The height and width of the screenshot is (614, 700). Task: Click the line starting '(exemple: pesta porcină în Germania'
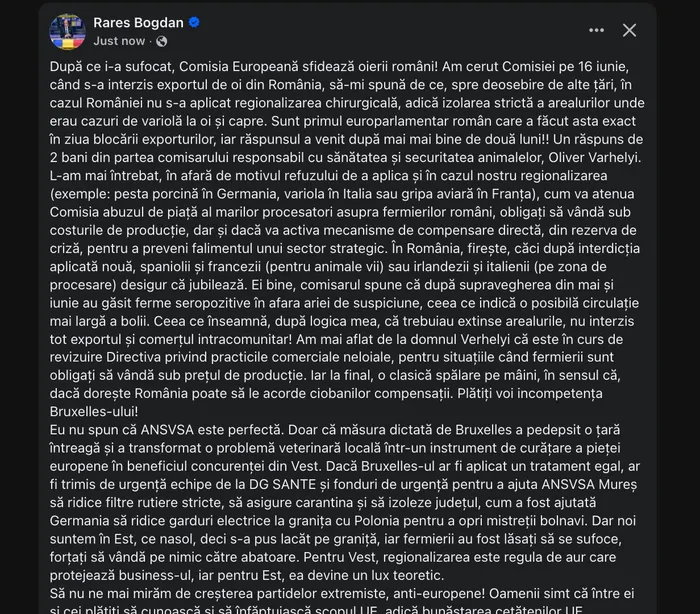(x=342, y=194)
